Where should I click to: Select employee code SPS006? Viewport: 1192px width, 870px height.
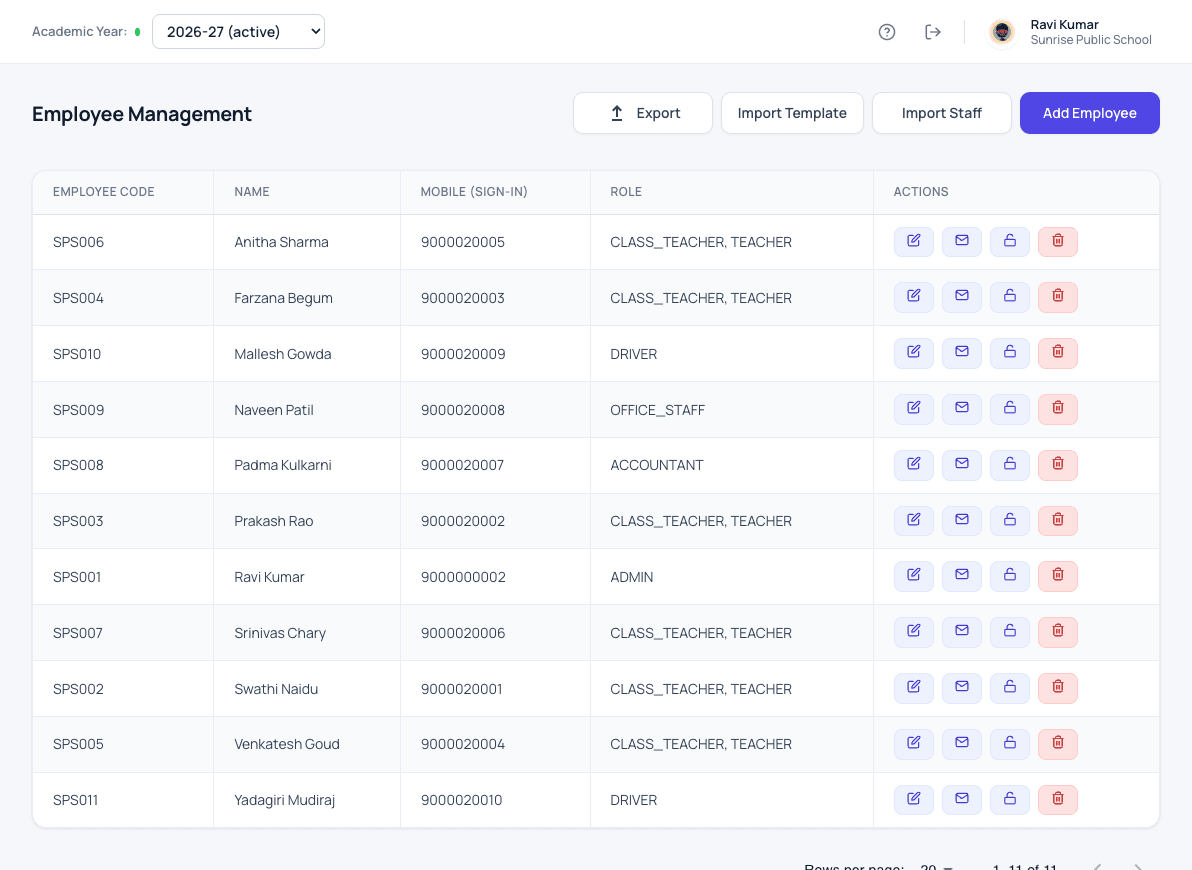78,242
